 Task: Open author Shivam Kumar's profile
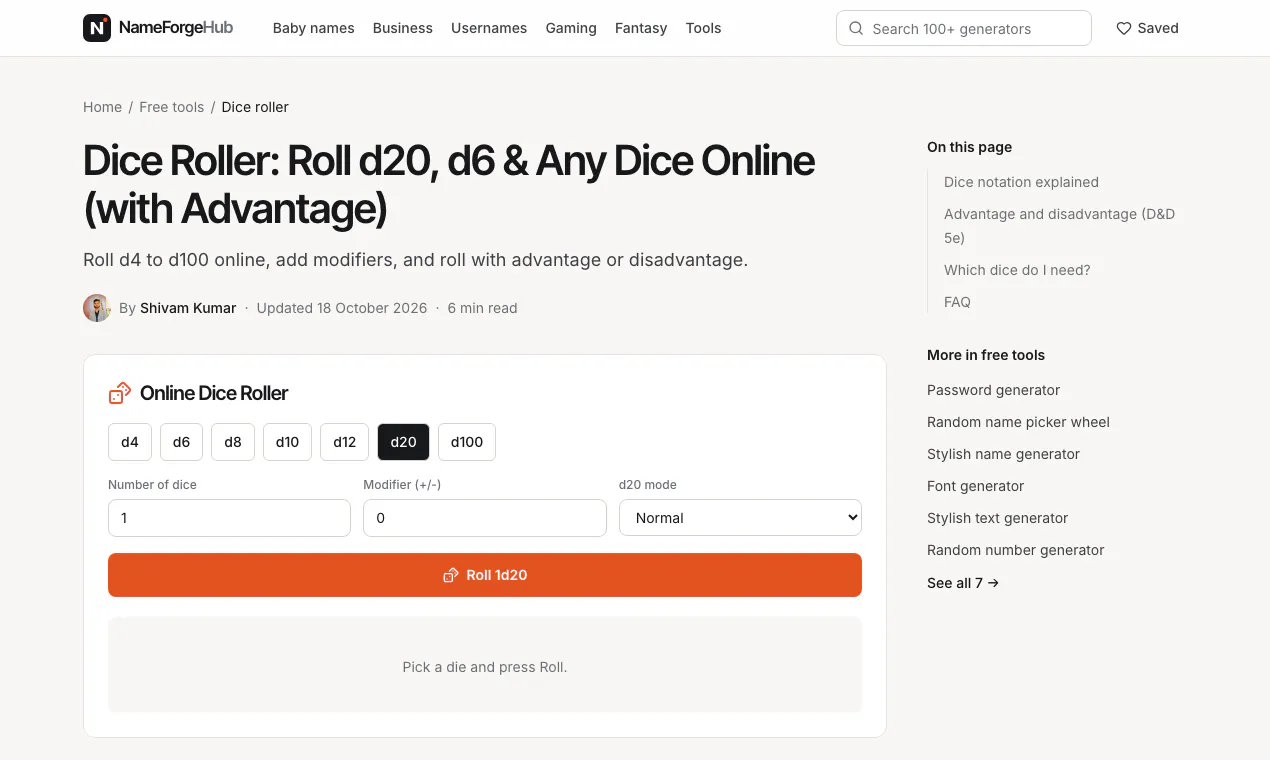188,308
